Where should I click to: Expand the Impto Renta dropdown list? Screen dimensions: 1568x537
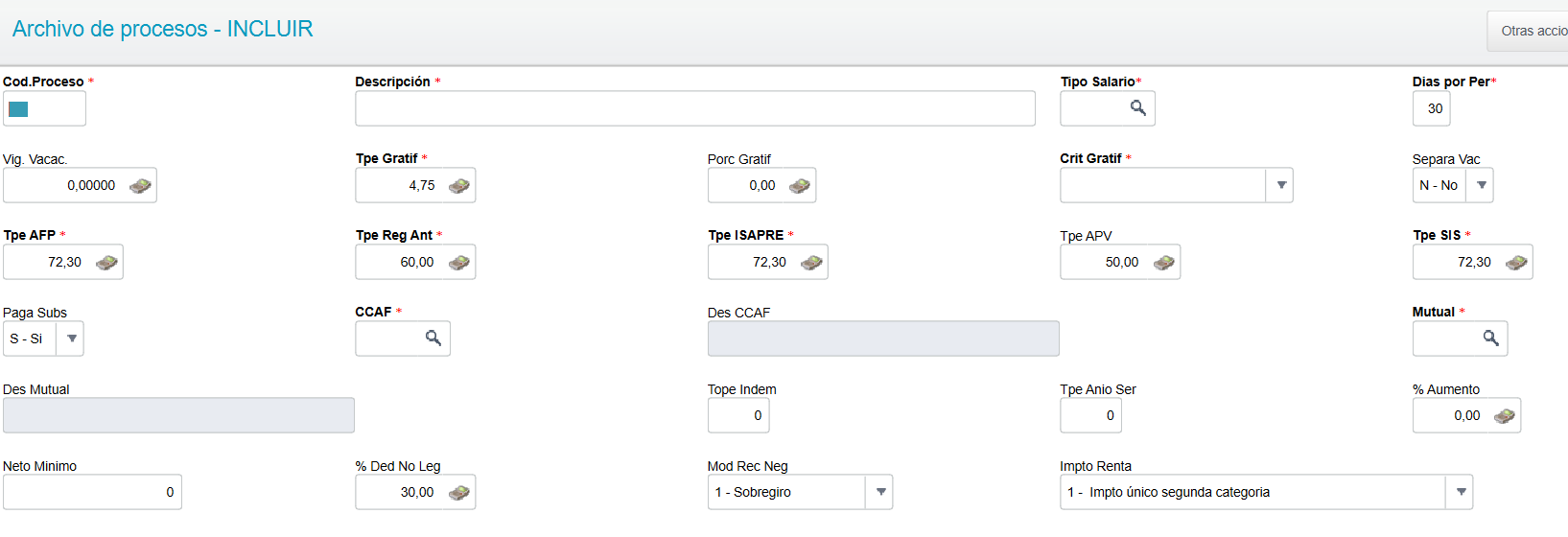[1460, 492]
